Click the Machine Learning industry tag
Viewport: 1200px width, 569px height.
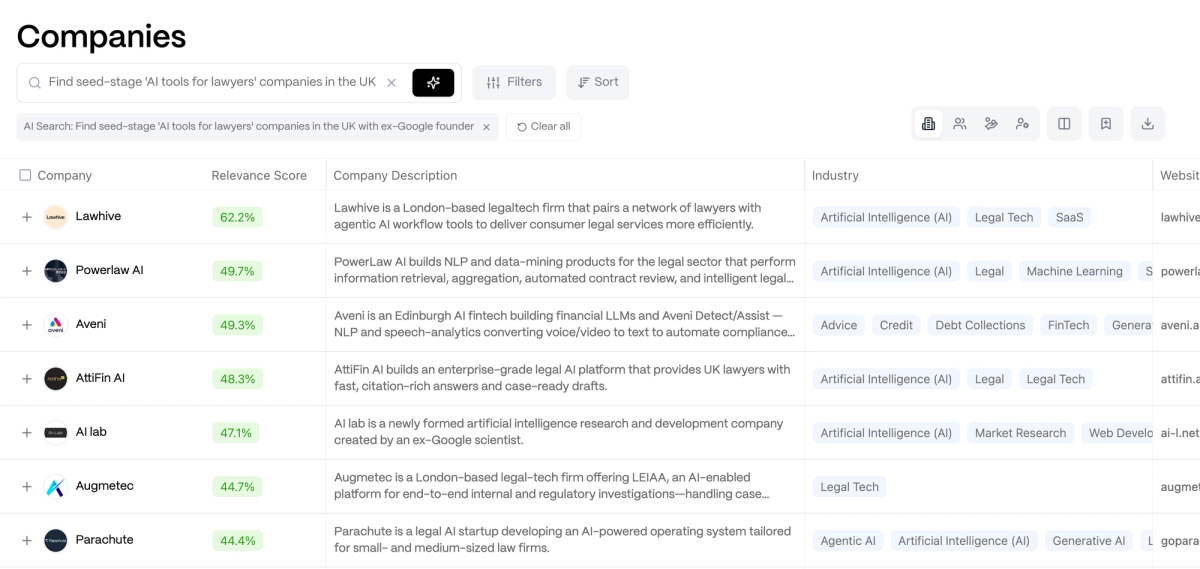[x=1074, y=271]
